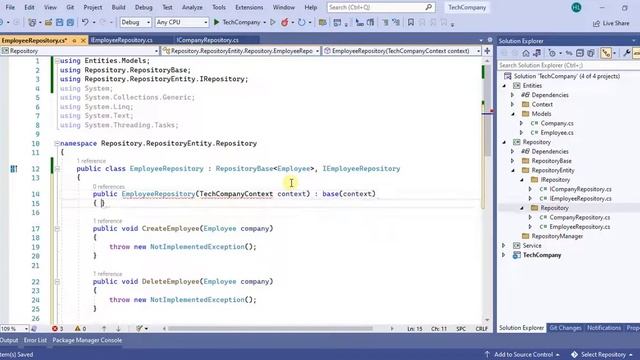Expand the TechCompany project node
The width and height of the screenshot is (640, 360).
[x=504, y=255]
